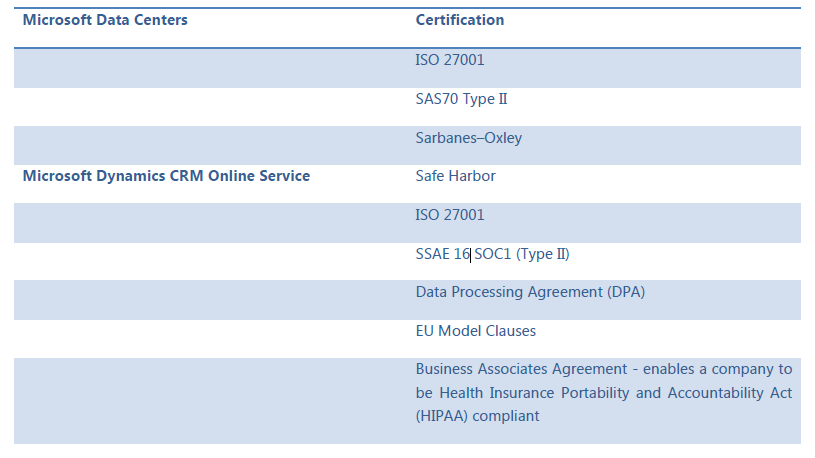Screen dimensions: 815x458
Task: Place cursor in SSAE 16 text
Action: pyautogui.click(x=442, y=254)
